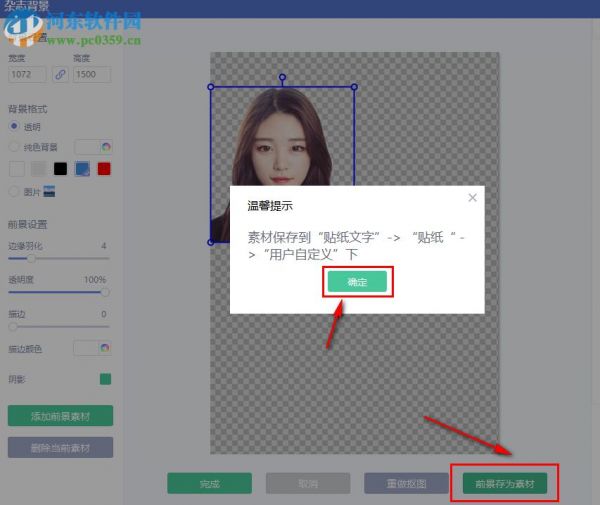
Task: Click the top rotation handle of photo
Action: [282, 77]
